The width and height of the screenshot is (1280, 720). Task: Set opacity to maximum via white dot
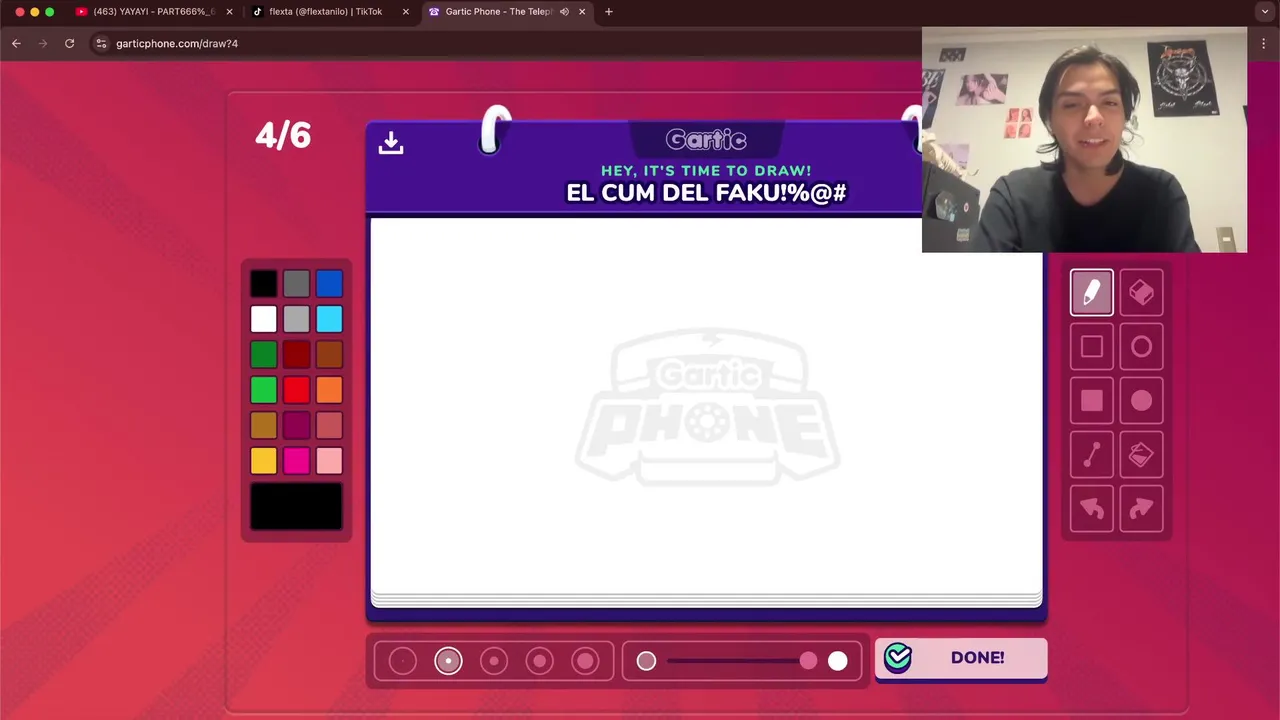(838, 661)
